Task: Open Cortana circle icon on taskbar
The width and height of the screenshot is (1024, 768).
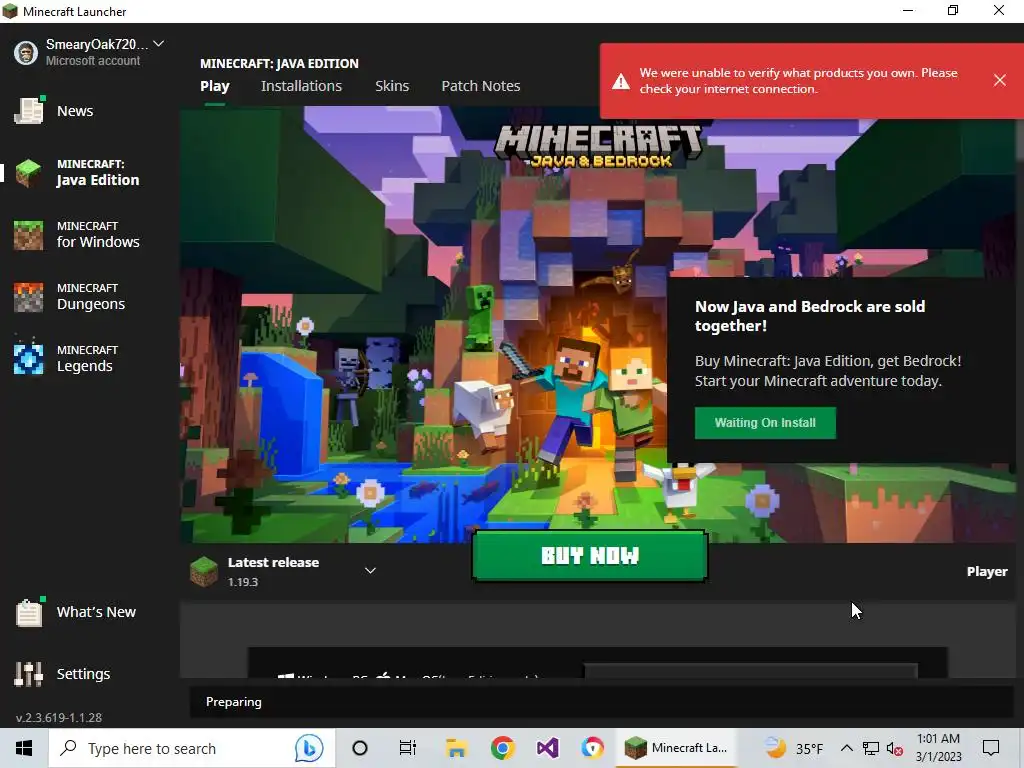Action: click(360, 748)
